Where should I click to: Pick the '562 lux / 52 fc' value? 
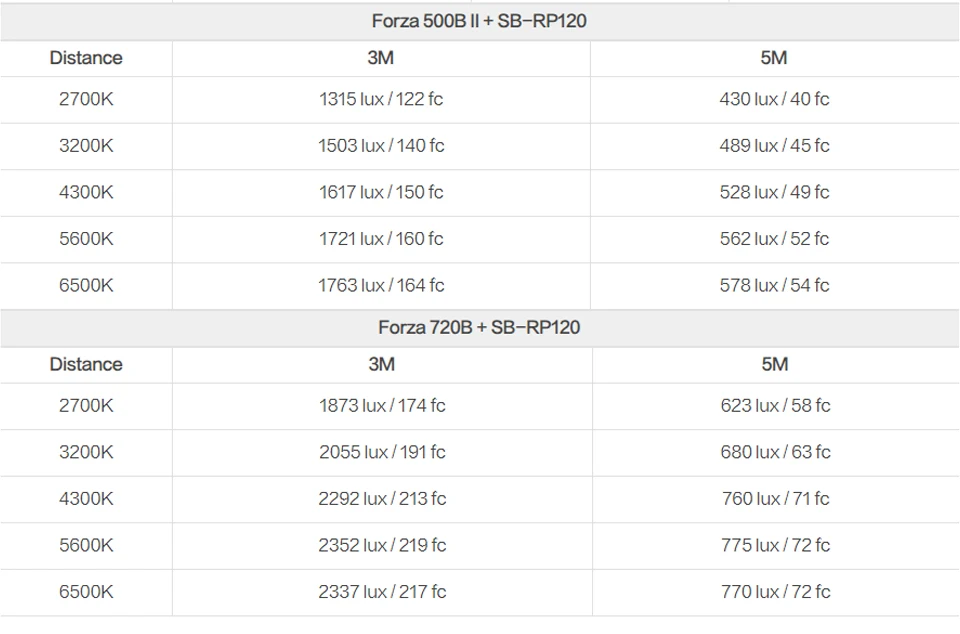tap(774, 239)
